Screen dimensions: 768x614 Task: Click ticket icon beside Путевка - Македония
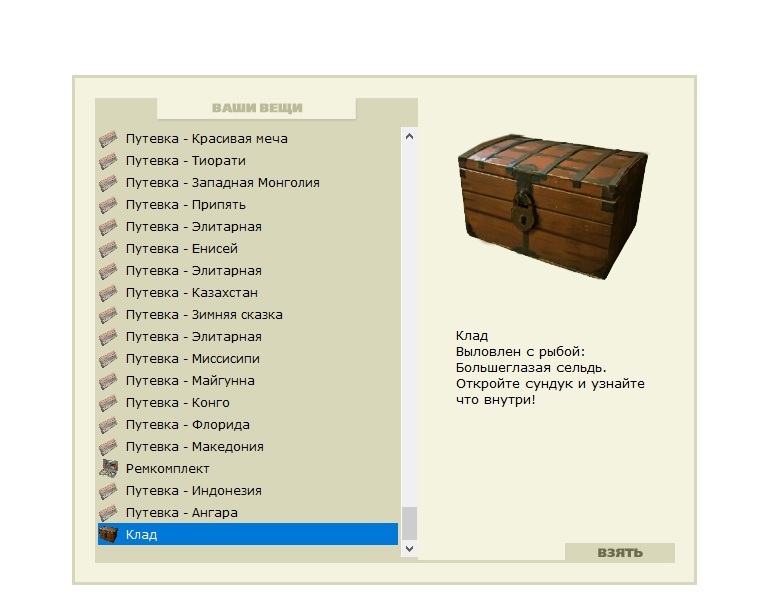(x=108, y=448)
